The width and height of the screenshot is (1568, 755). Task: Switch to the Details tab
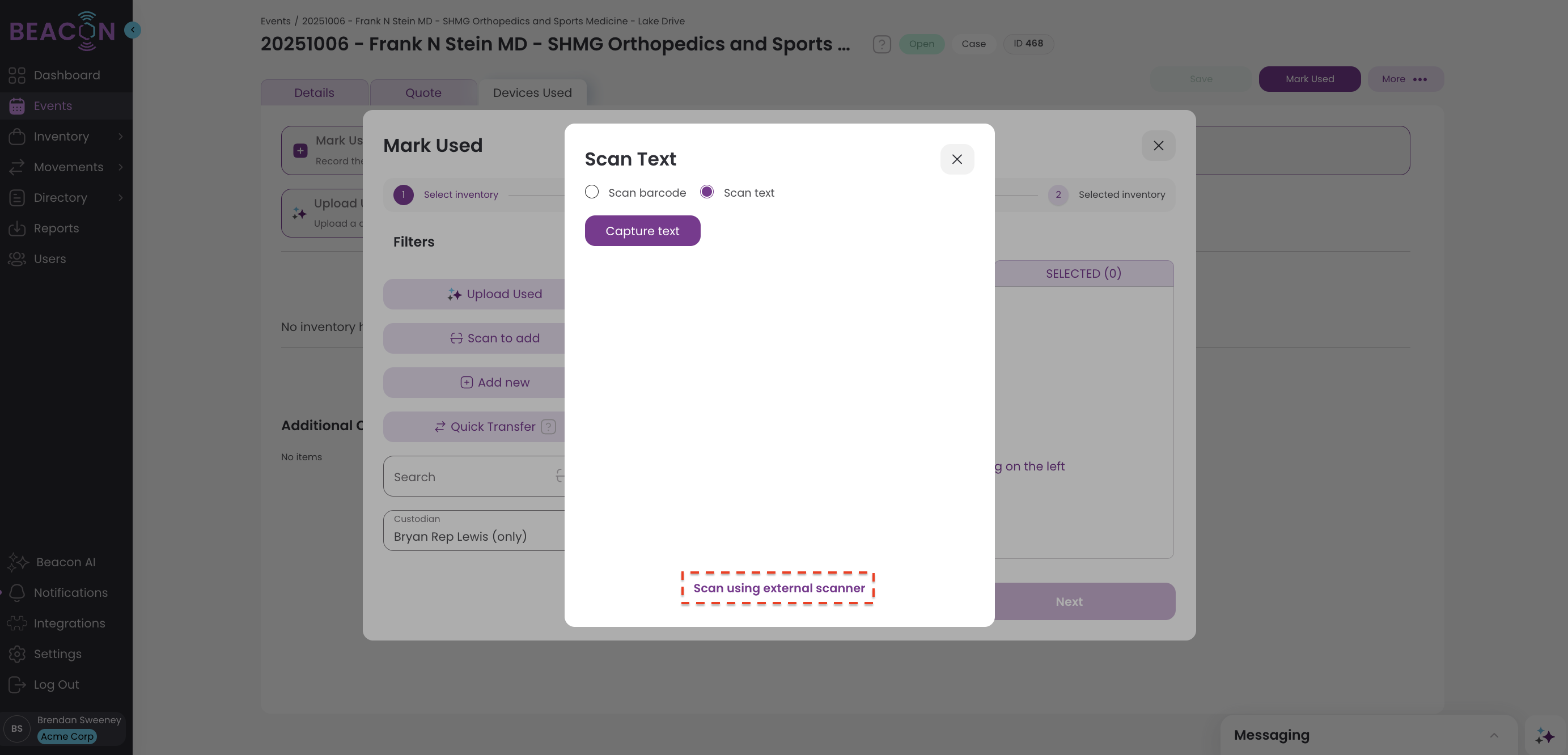(x=314, y=92)
